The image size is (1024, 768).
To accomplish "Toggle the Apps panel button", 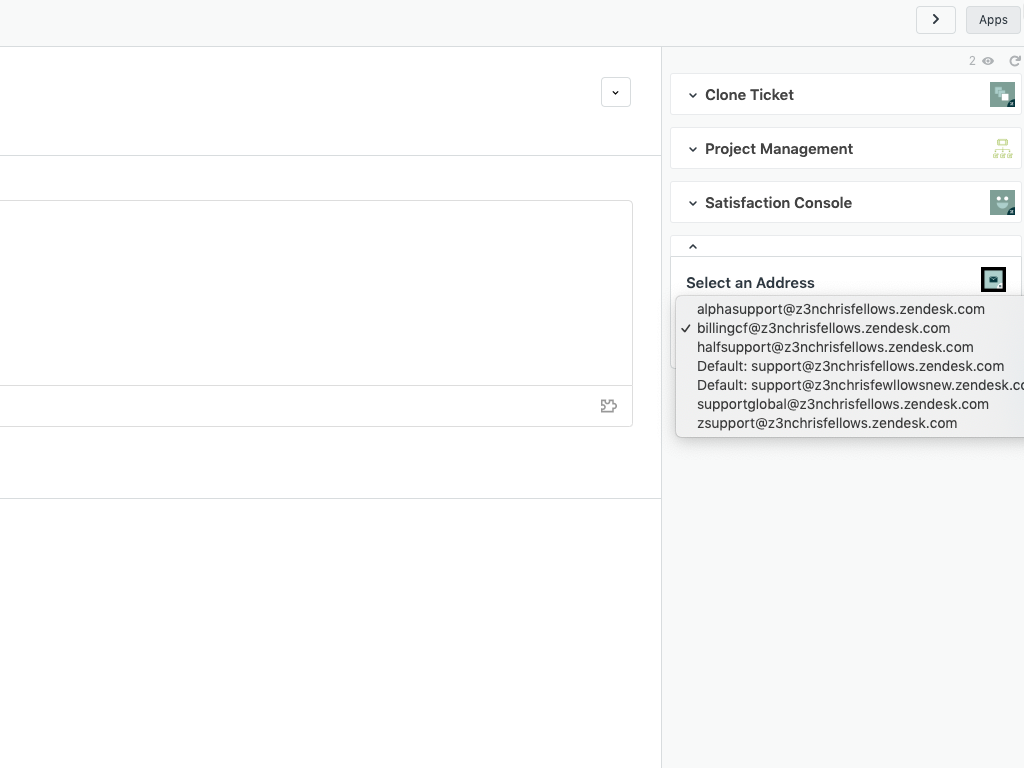I will tap(993, 20).
